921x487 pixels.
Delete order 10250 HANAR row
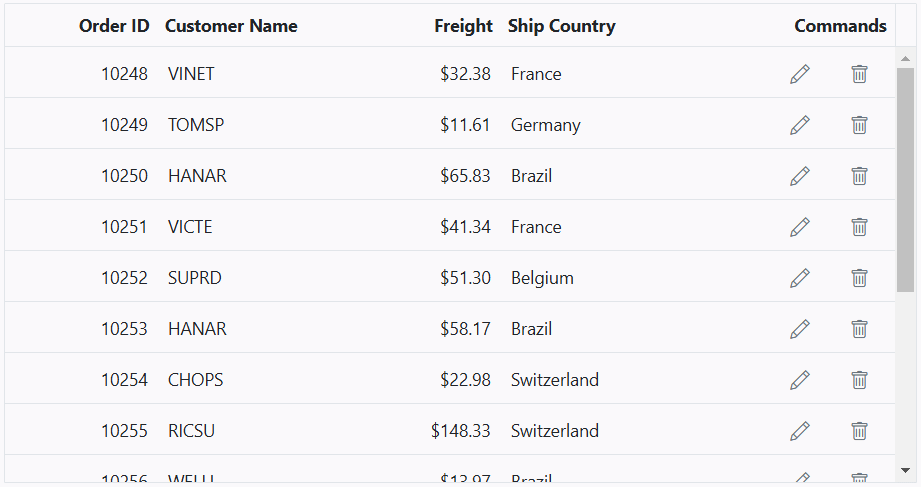[x=859, y=176]
